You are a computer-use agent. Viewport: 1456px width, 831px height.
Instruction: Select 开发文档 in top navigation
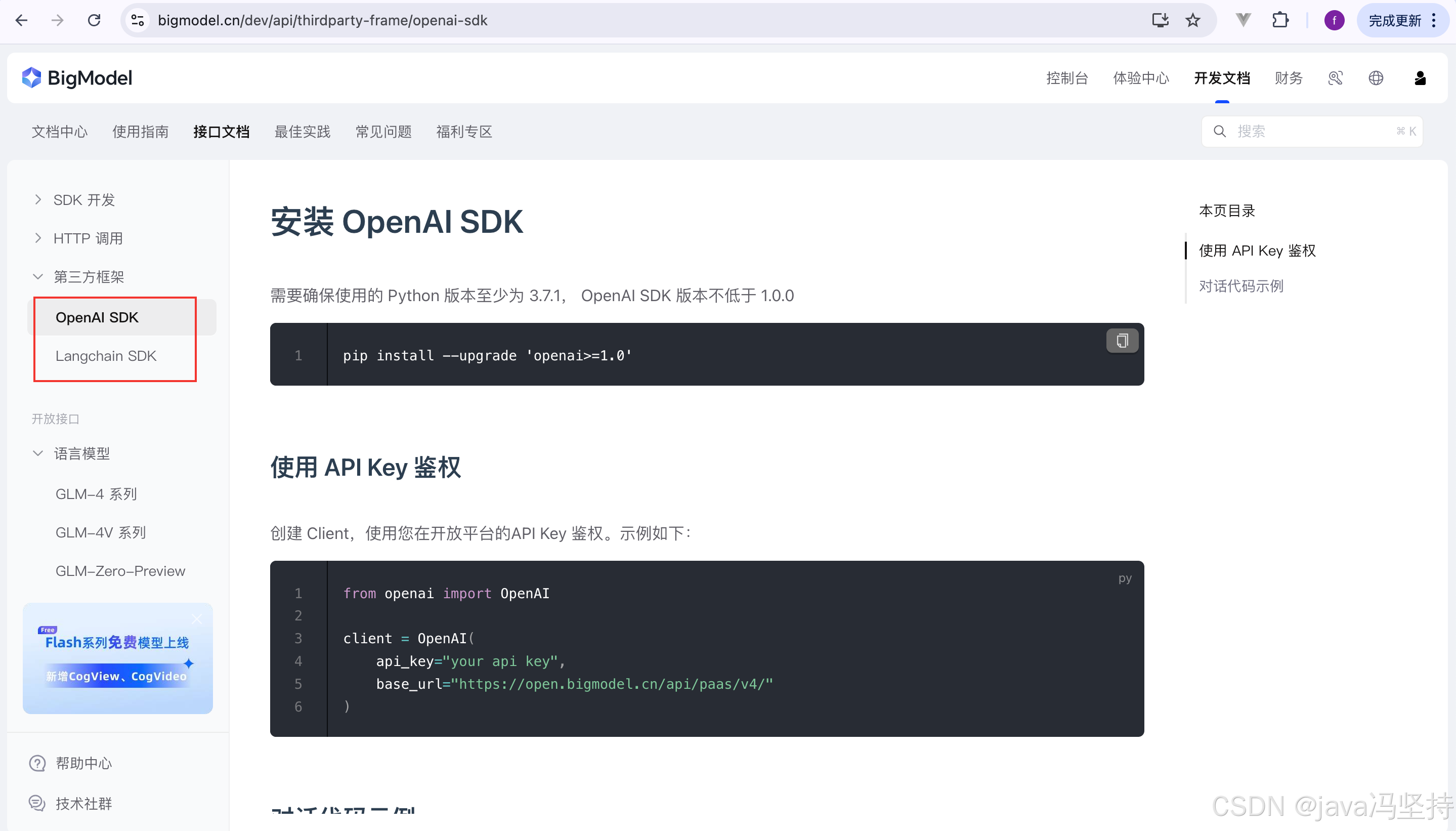click(x=1222, y=78)
